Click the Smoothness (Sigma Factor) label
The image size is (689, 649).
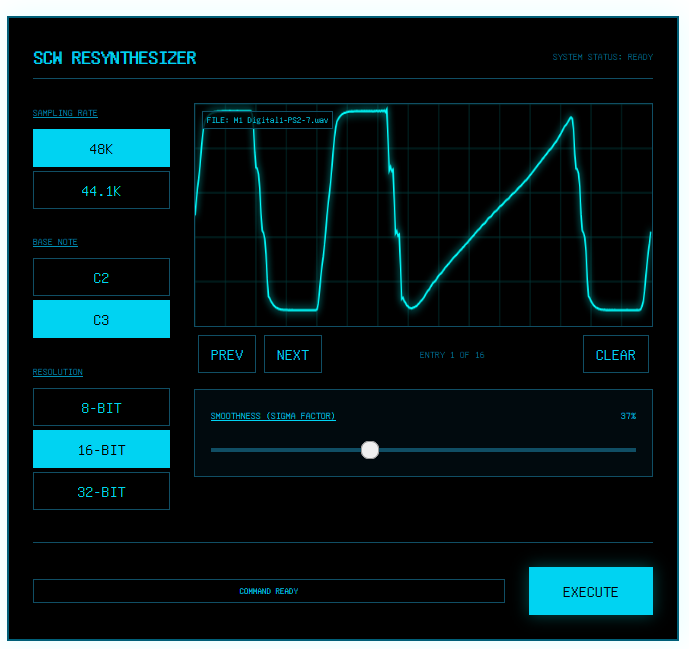(273, 416)
